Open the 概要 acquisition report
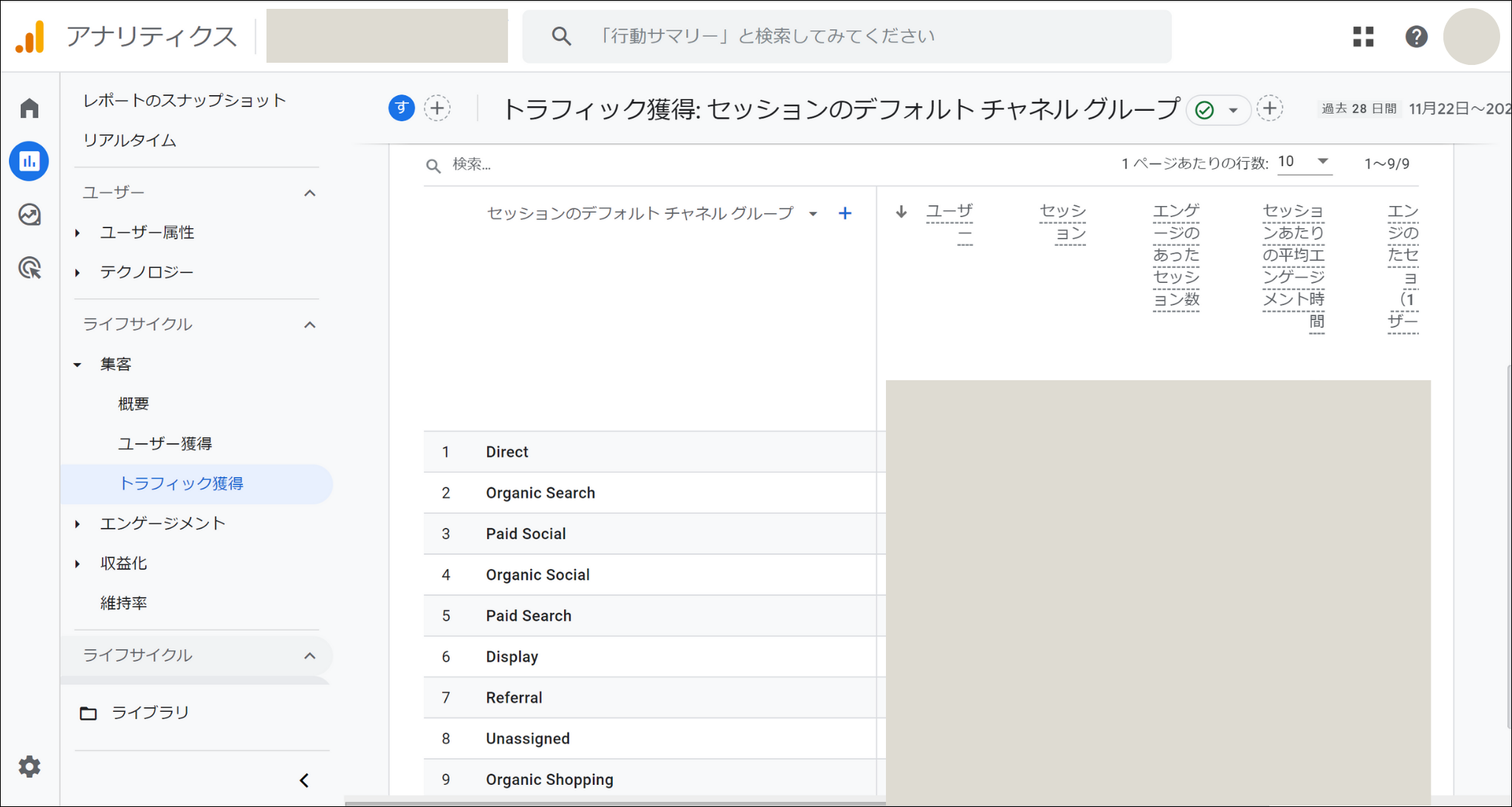Image resolution: width=1512 pixels, height=807 pixels. (134, 404)
